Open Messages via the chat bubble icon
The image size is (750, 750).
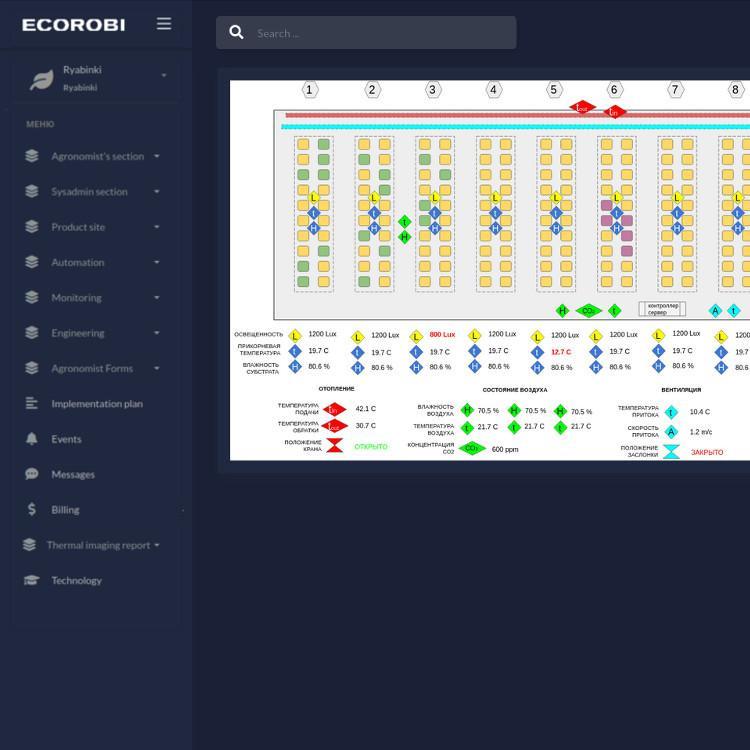pyautogui.click(x=32, y=474)
